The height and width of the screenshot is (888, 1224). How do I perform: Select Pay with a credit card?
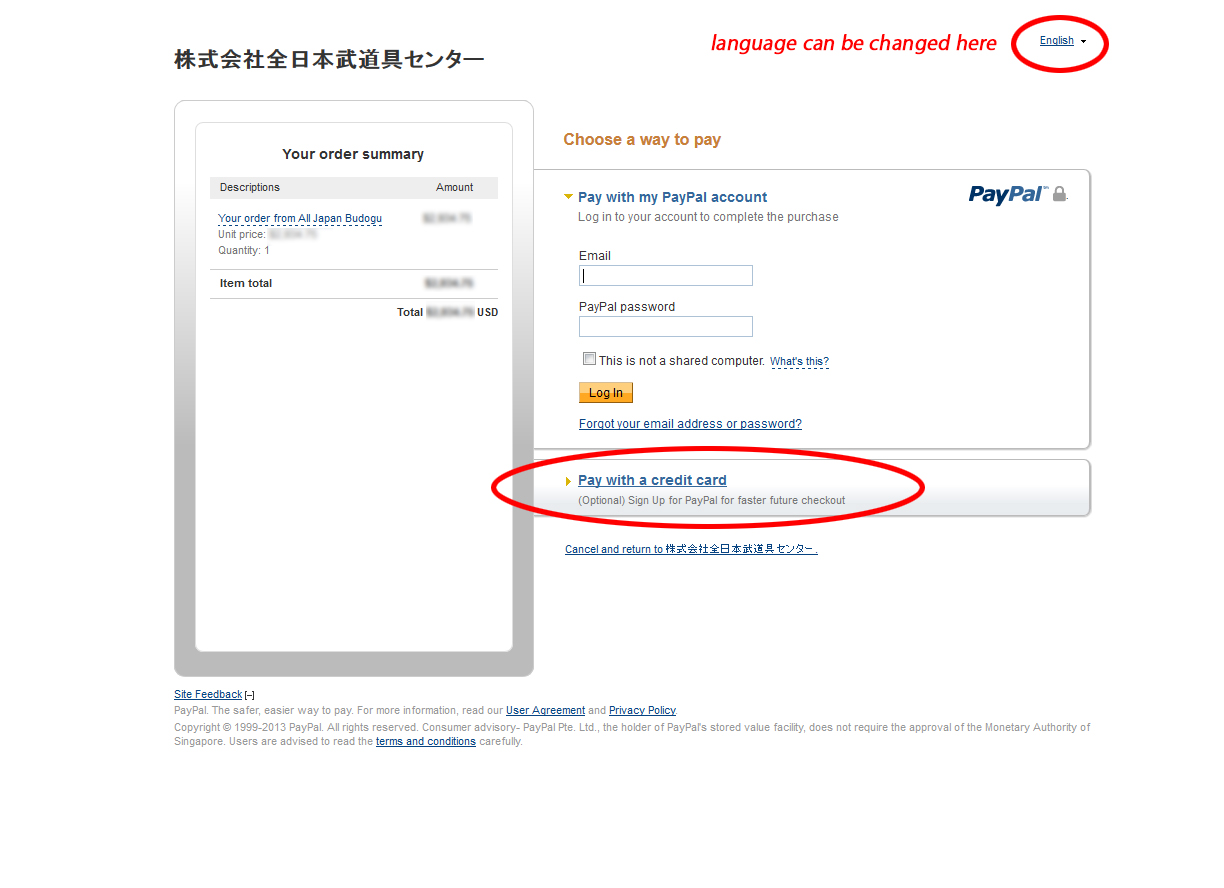652,480
